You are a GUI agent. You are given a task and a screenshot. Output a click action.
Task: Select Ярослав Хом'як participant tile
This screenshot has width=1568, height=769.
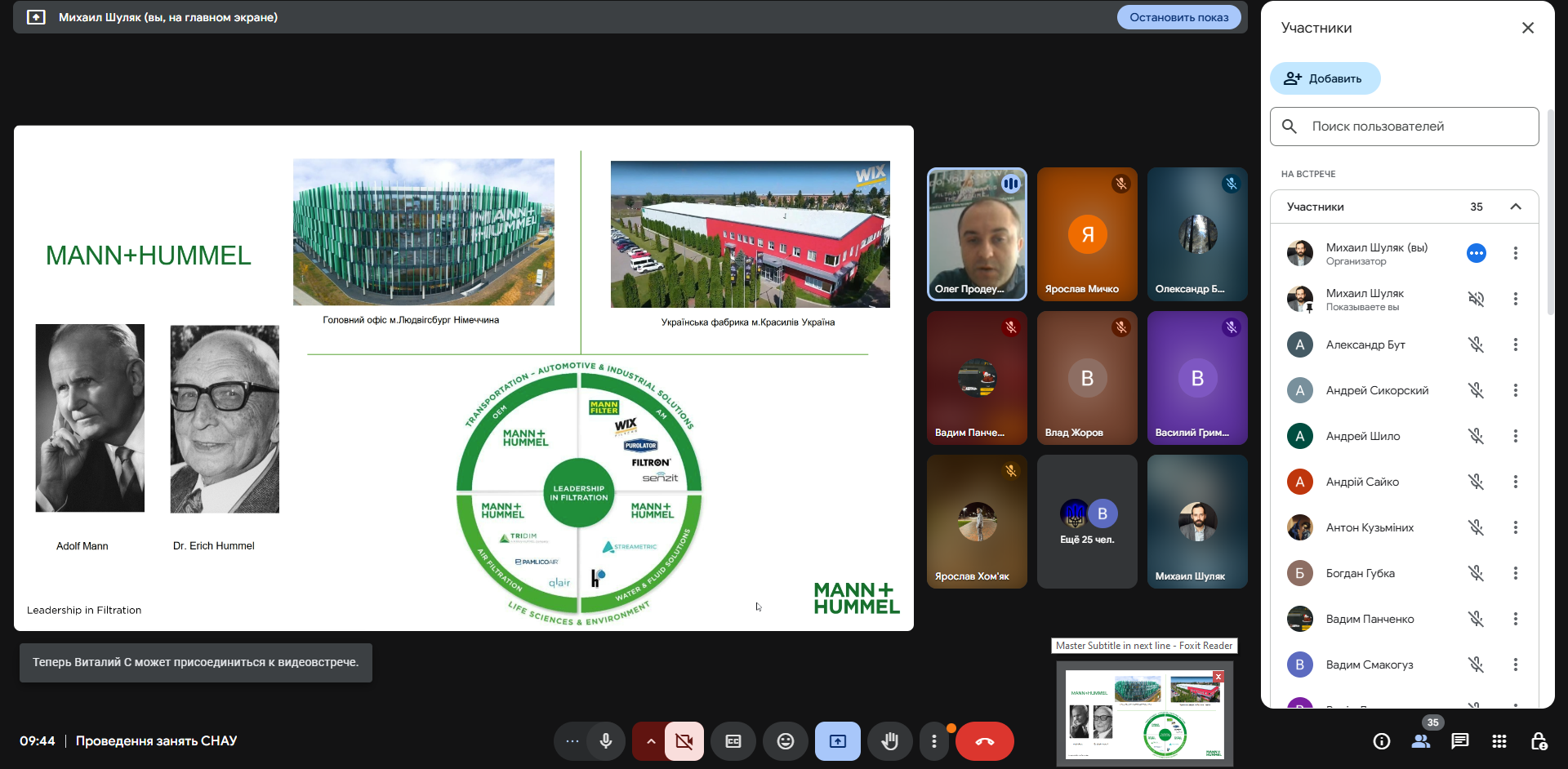click(977, 522)
